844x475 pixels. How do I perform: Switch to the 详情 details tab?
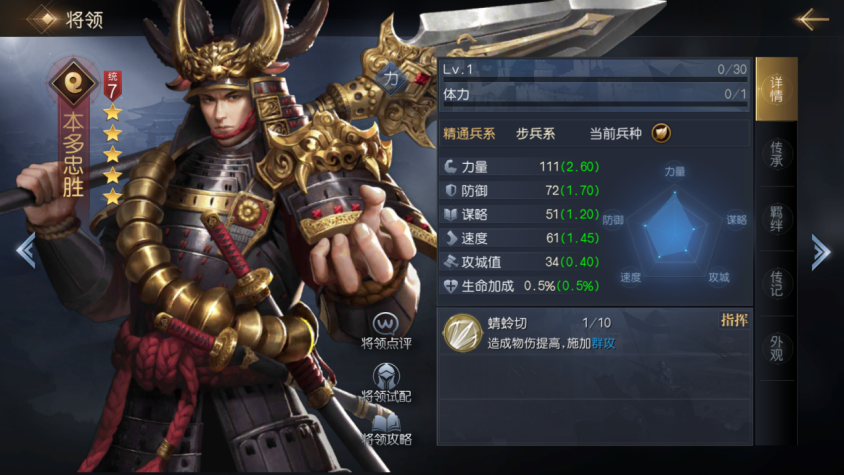point(776,89)
